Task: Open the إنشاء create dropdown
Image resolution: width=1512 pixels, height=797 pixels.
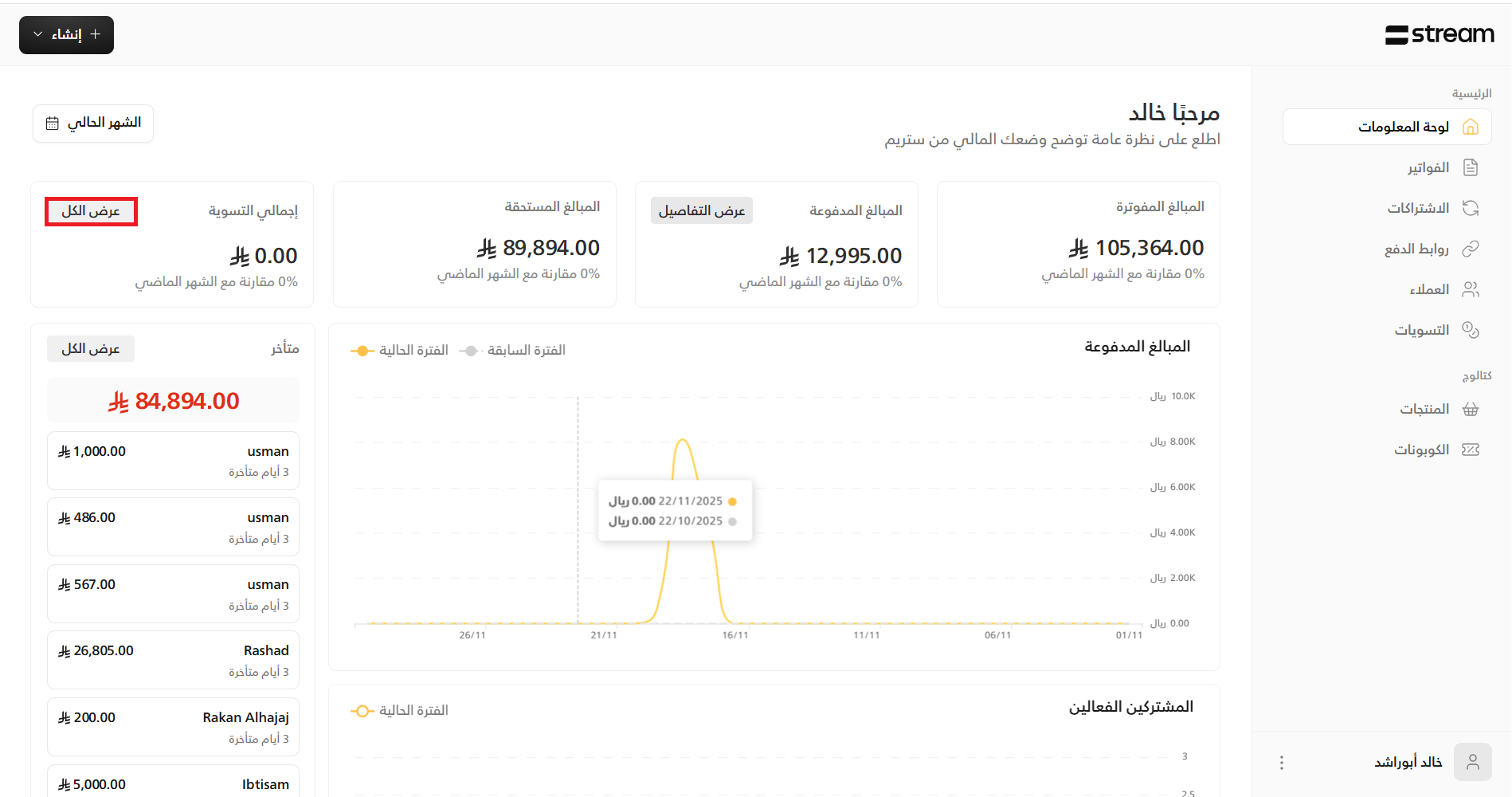Action: click(x=66, y=35)
